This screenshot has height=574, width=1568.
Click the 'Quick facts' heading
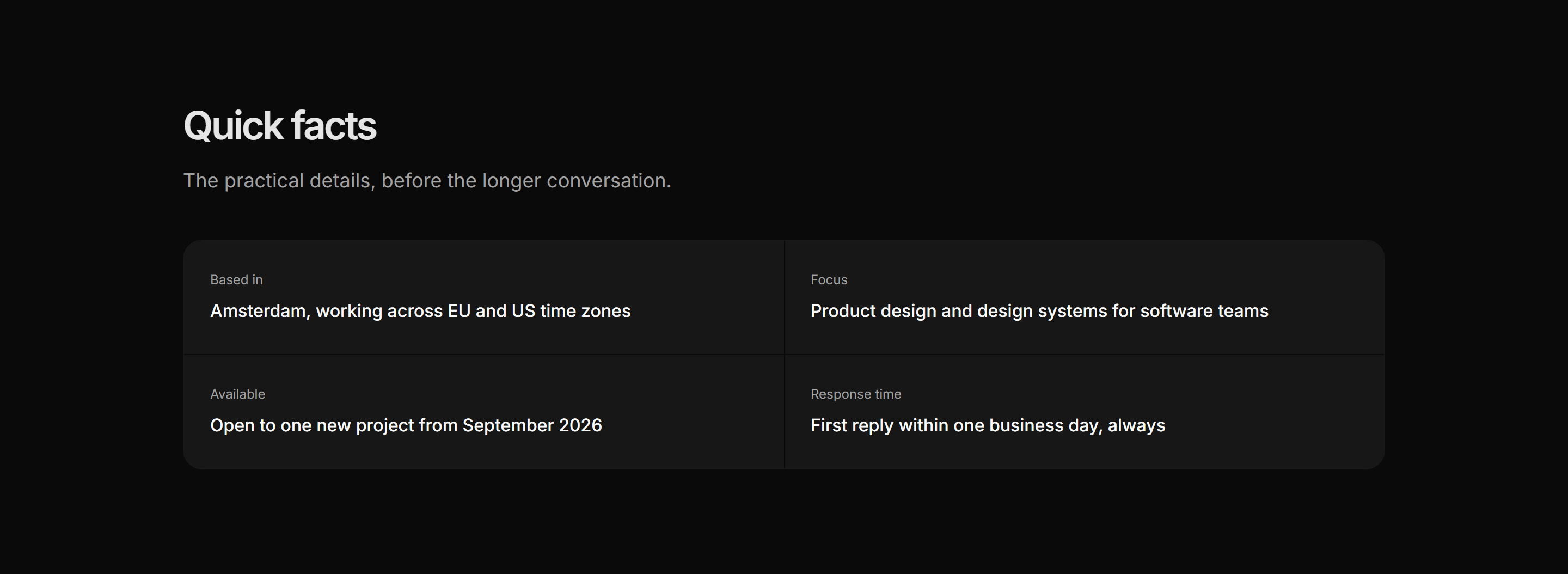tap(280, 126)
